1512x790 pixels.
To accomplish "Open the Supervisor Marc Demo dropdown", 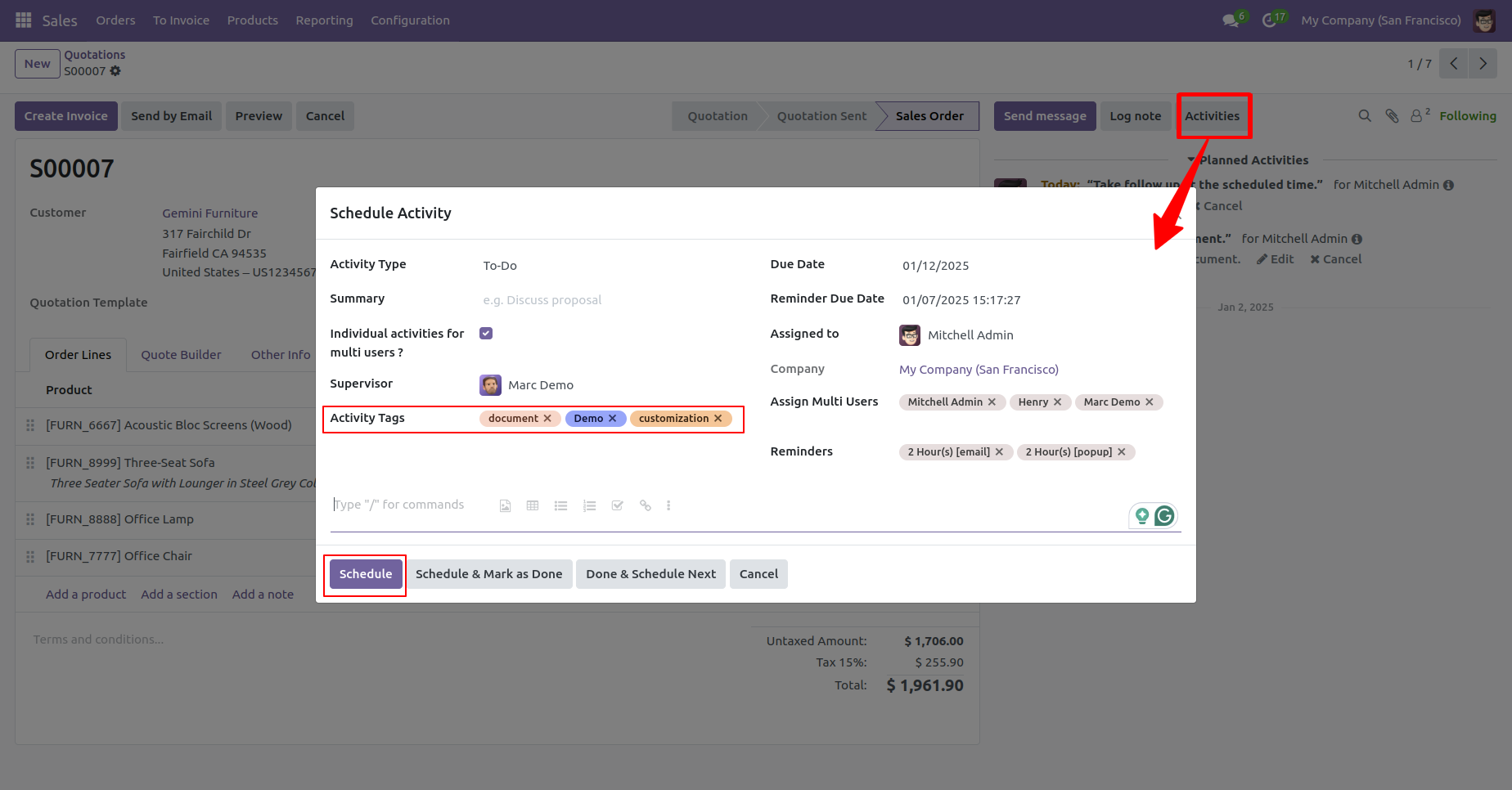I will click(610, 385).
